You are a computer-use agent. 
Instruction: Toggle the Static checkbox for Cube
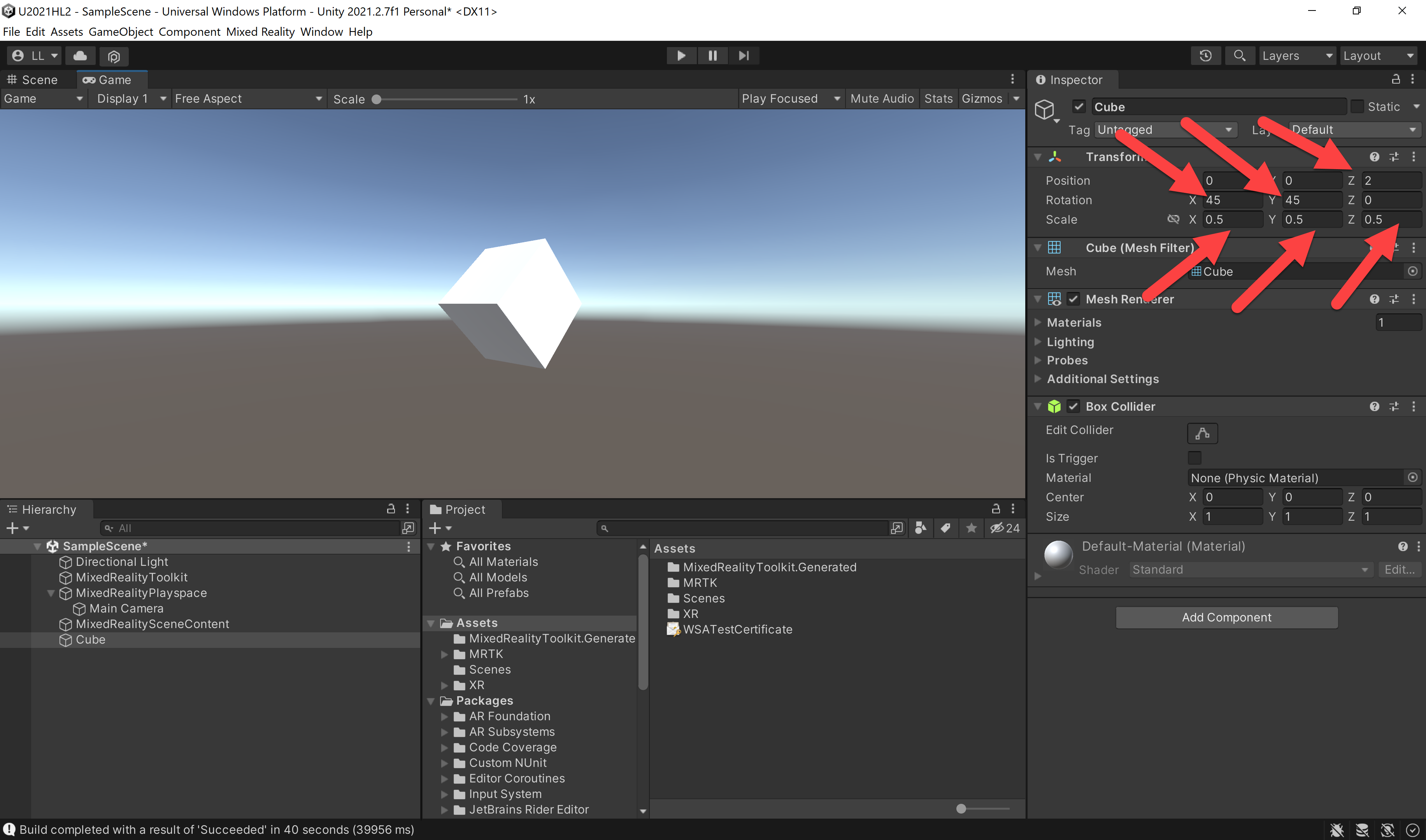click(x=1357, y=107)
